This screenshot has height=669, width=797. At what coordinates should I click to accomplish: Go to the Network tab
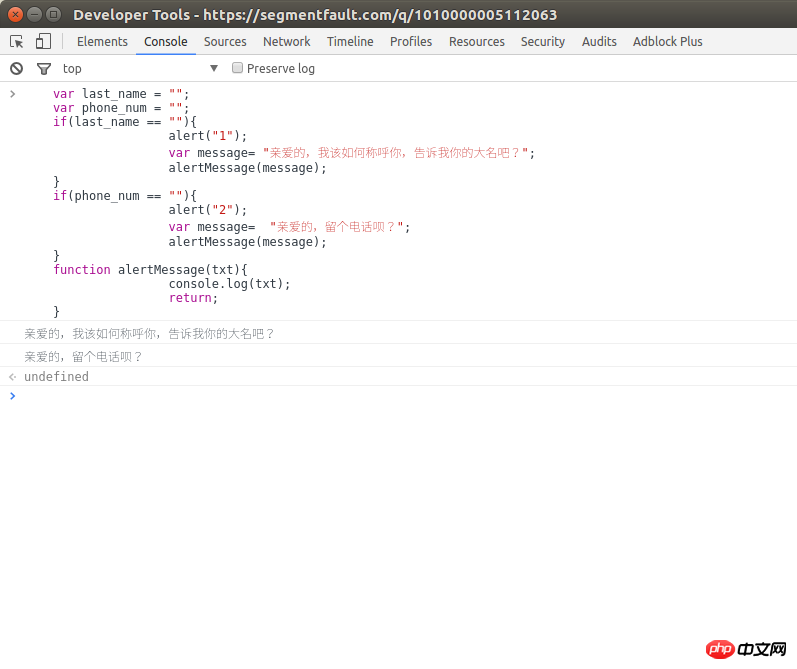(x=286, y=41)
